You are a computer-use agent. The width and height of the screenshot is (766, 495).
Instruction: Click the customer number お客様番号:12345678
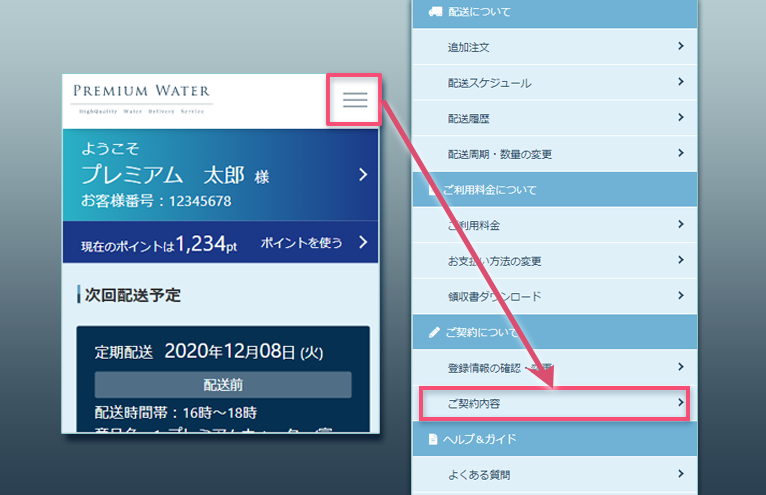156,201
